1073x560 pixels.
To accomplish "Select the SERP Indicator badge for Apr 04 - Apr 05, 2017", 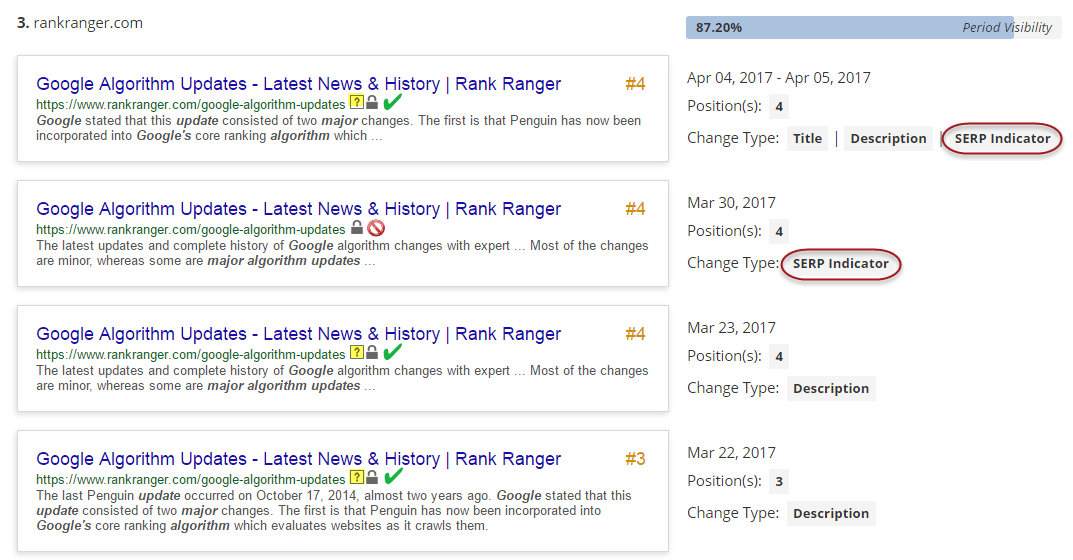I will point(1003,138).
